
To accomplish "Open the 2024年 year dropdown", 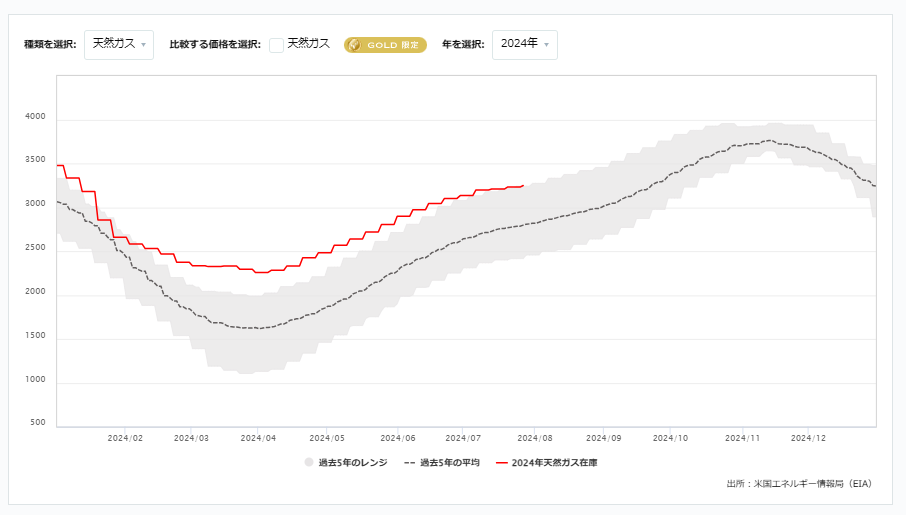I will [525, 45].
